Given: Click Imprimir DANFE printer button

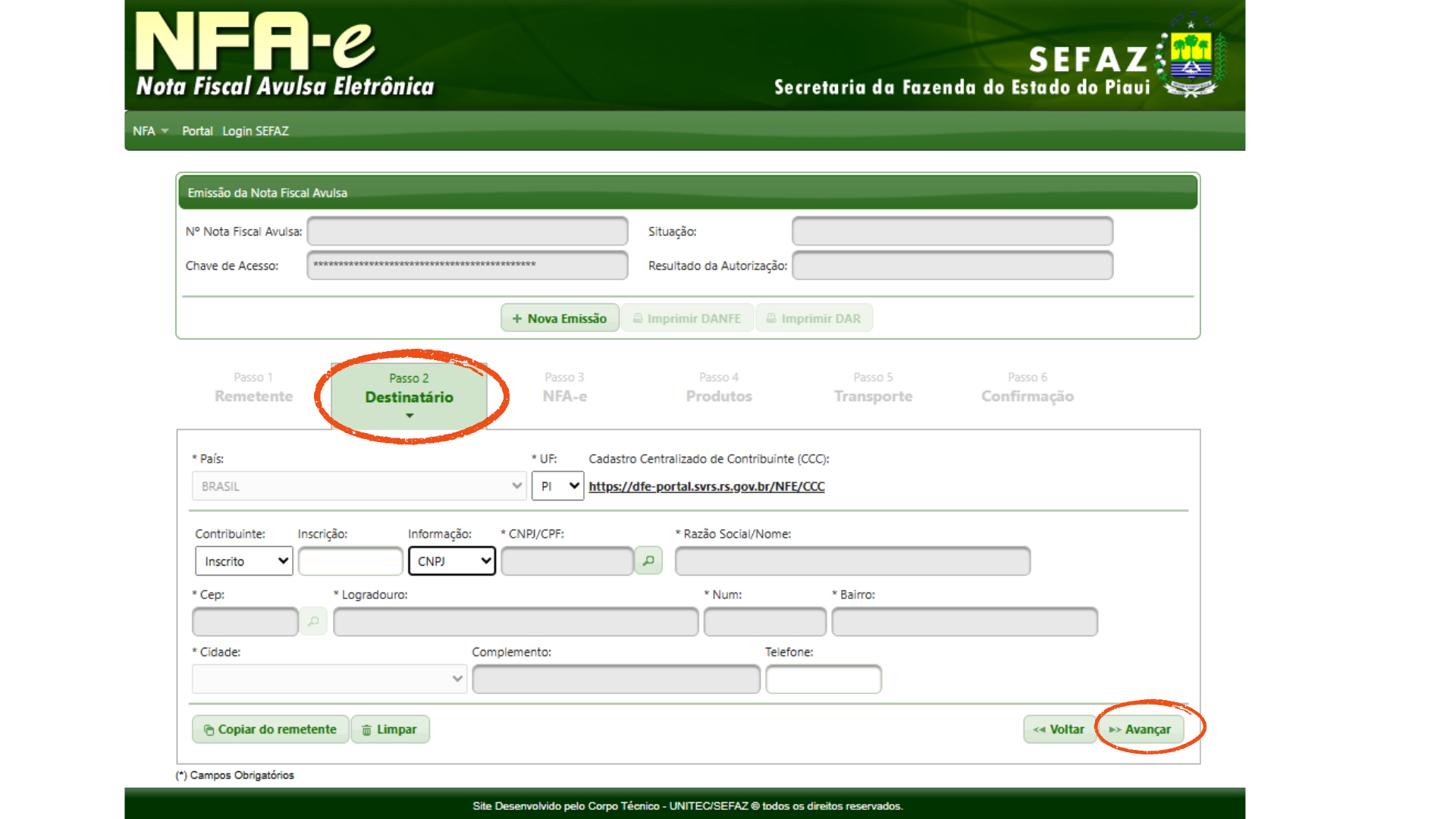Looking at the screenshot, I should pos(687,318).
